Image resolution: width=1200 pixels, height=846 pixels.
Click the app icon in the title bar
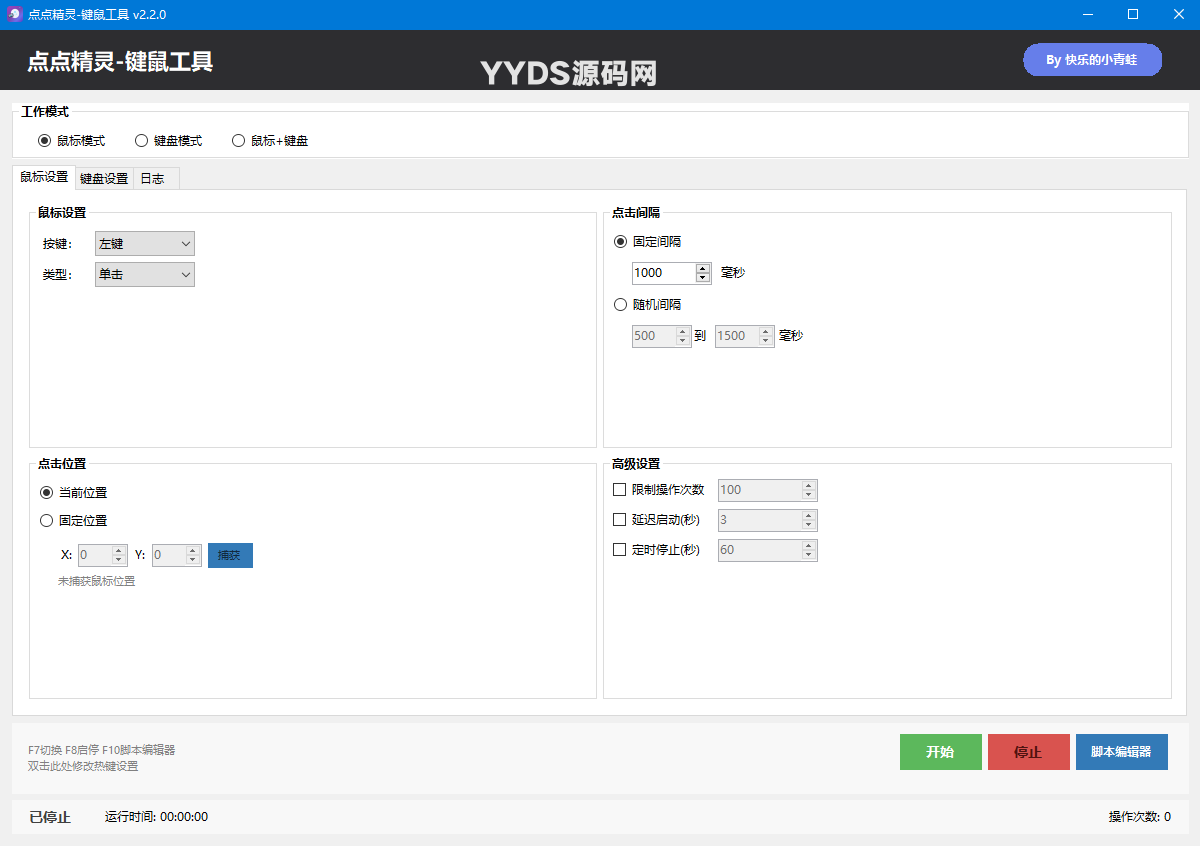coord(14,14)
